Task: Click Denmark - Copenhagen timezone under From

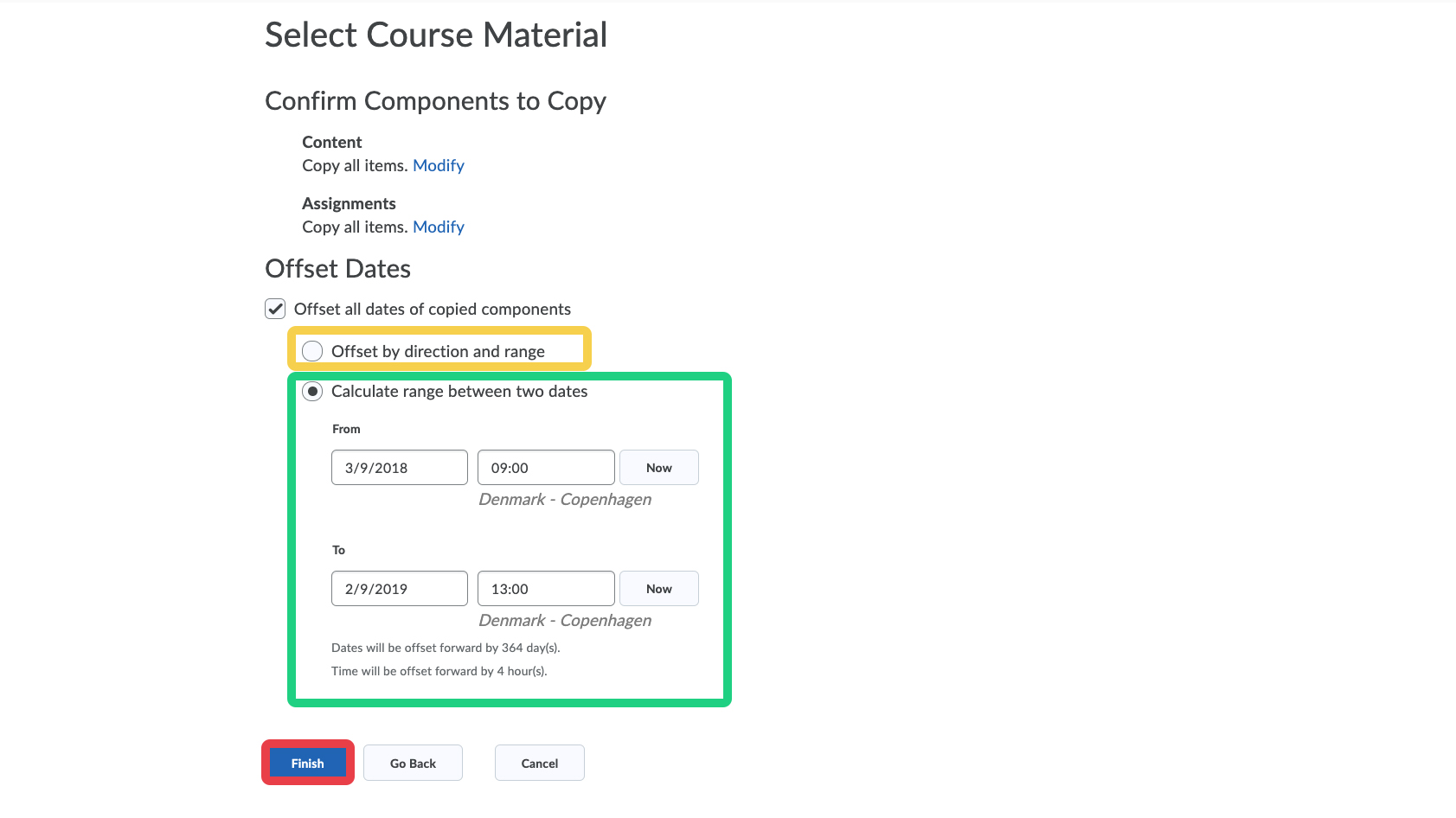Action: coord(565,500)
